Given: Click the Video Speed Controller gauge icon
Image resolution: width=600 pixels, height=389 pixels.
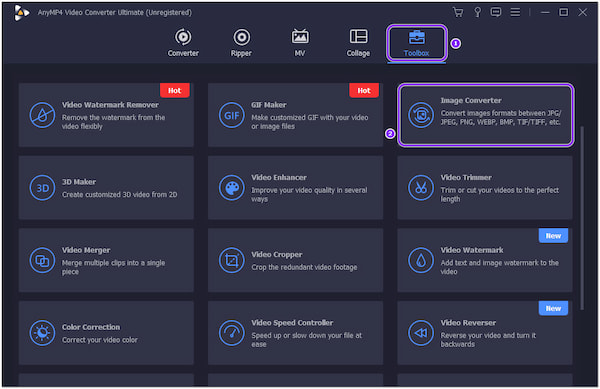Looking at the screenshot, I should click(x=232, y=333).
